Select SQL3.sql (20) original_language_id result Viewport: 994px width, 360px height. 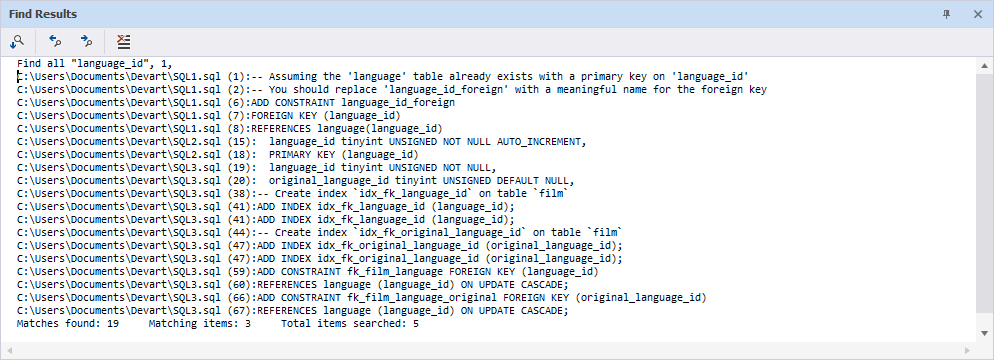[x=296, y=180]
